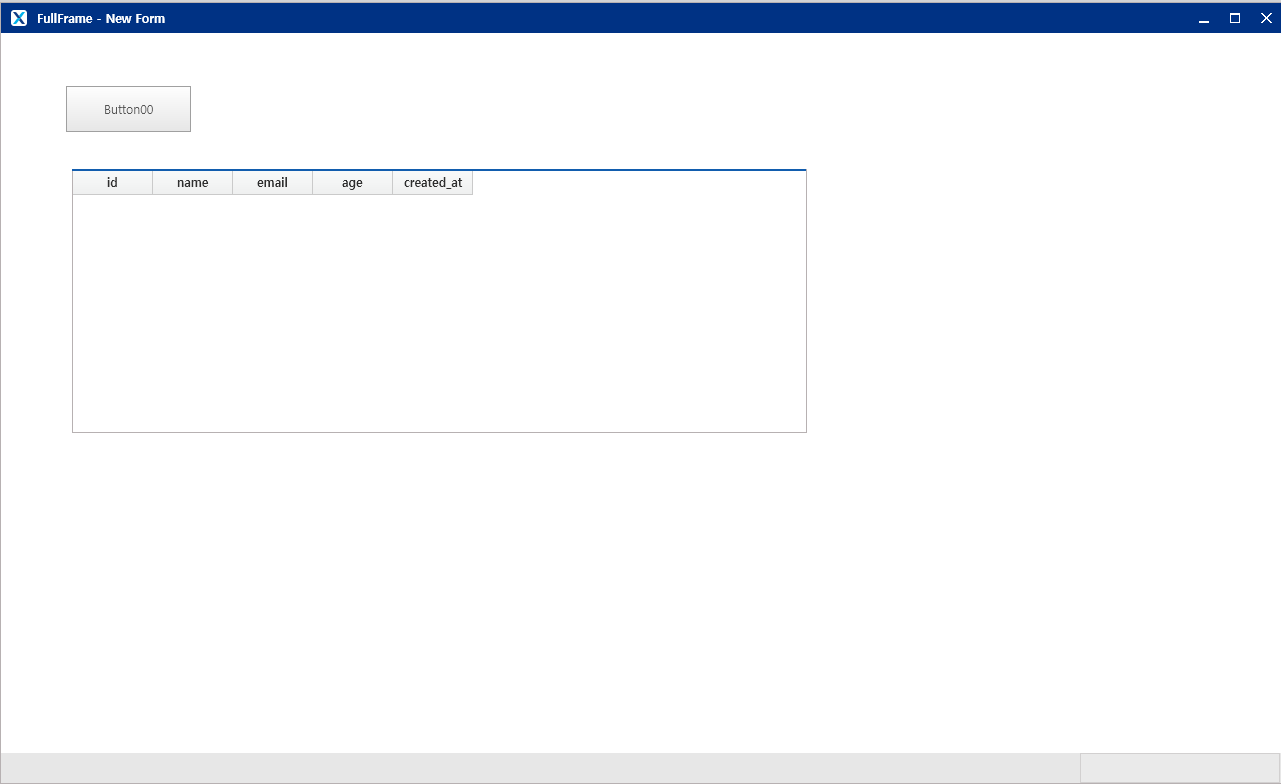The height and width of the screenshot is (784, 1281).
Task: Close the FullFrame window
Action: (x=1266, y=18)
